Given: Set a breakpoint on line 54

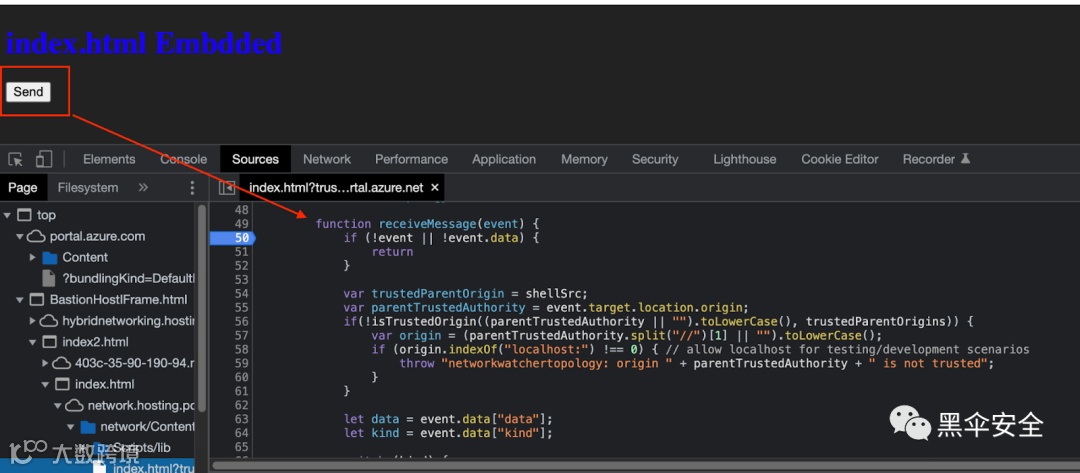Looking at the screenshot, I should click(241, 293).
